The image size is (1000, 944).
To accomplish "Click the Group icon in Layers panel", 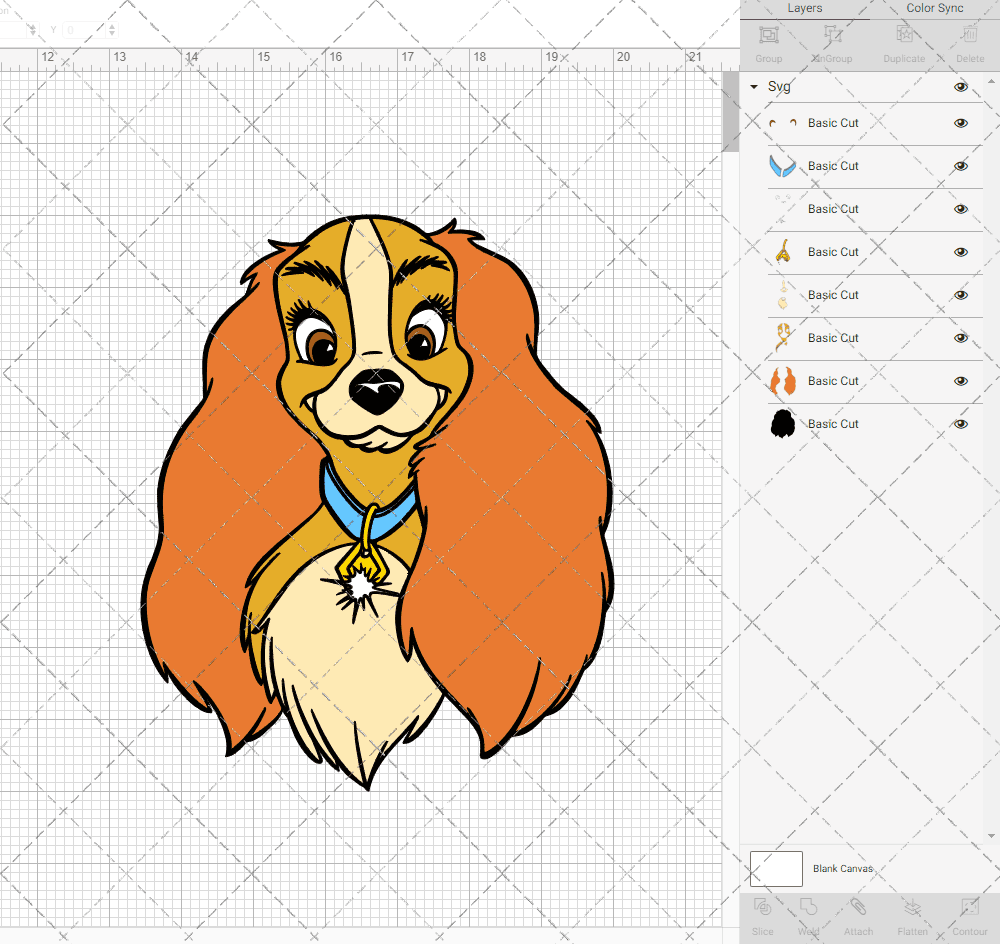I will coord(768,34).
